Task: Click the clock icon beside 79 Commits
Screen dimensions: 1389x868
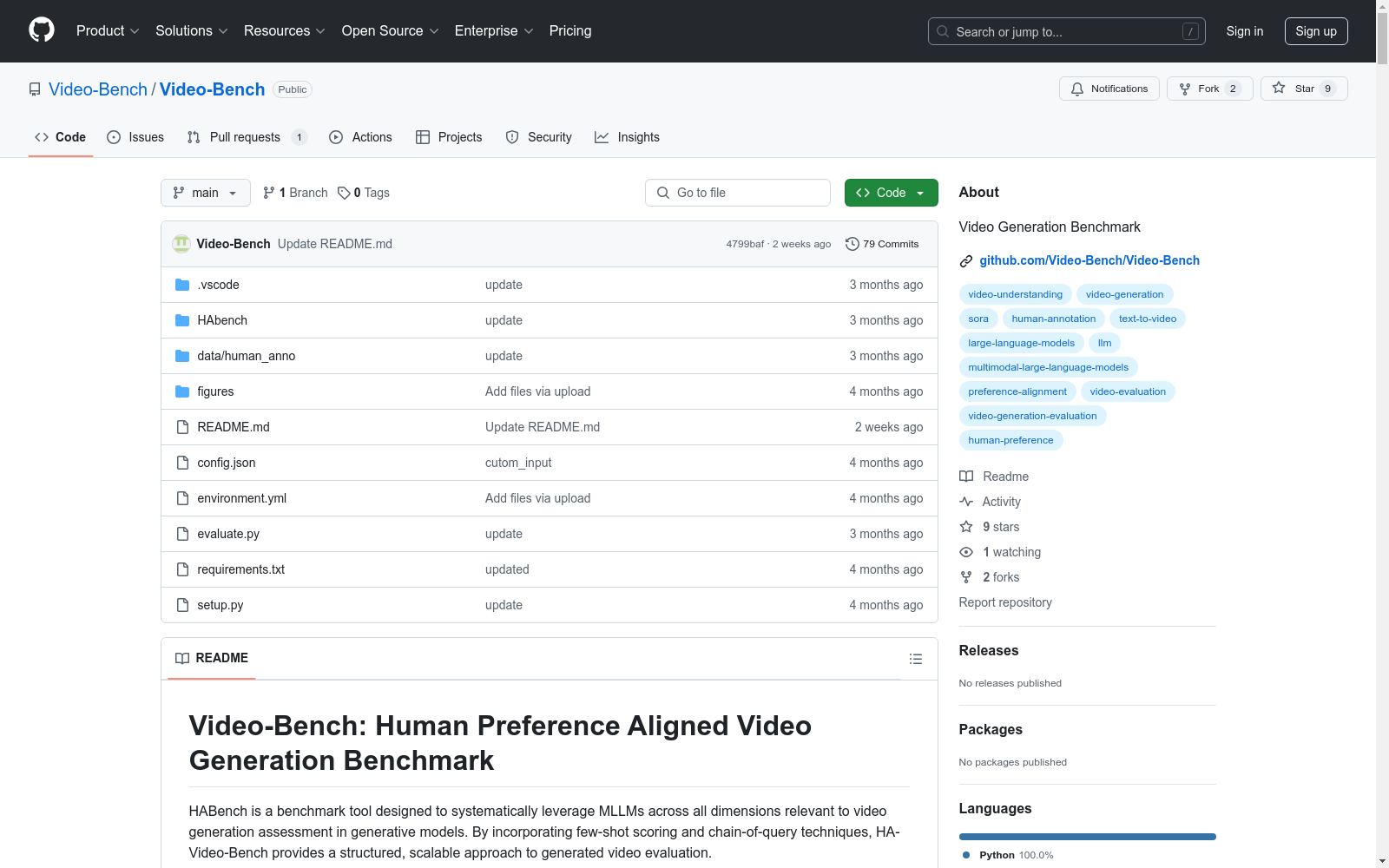Action: point(852,244)
